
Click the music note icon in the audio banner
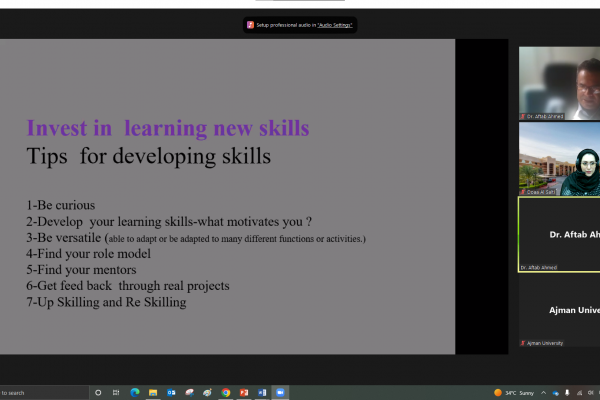pos(250,24)
